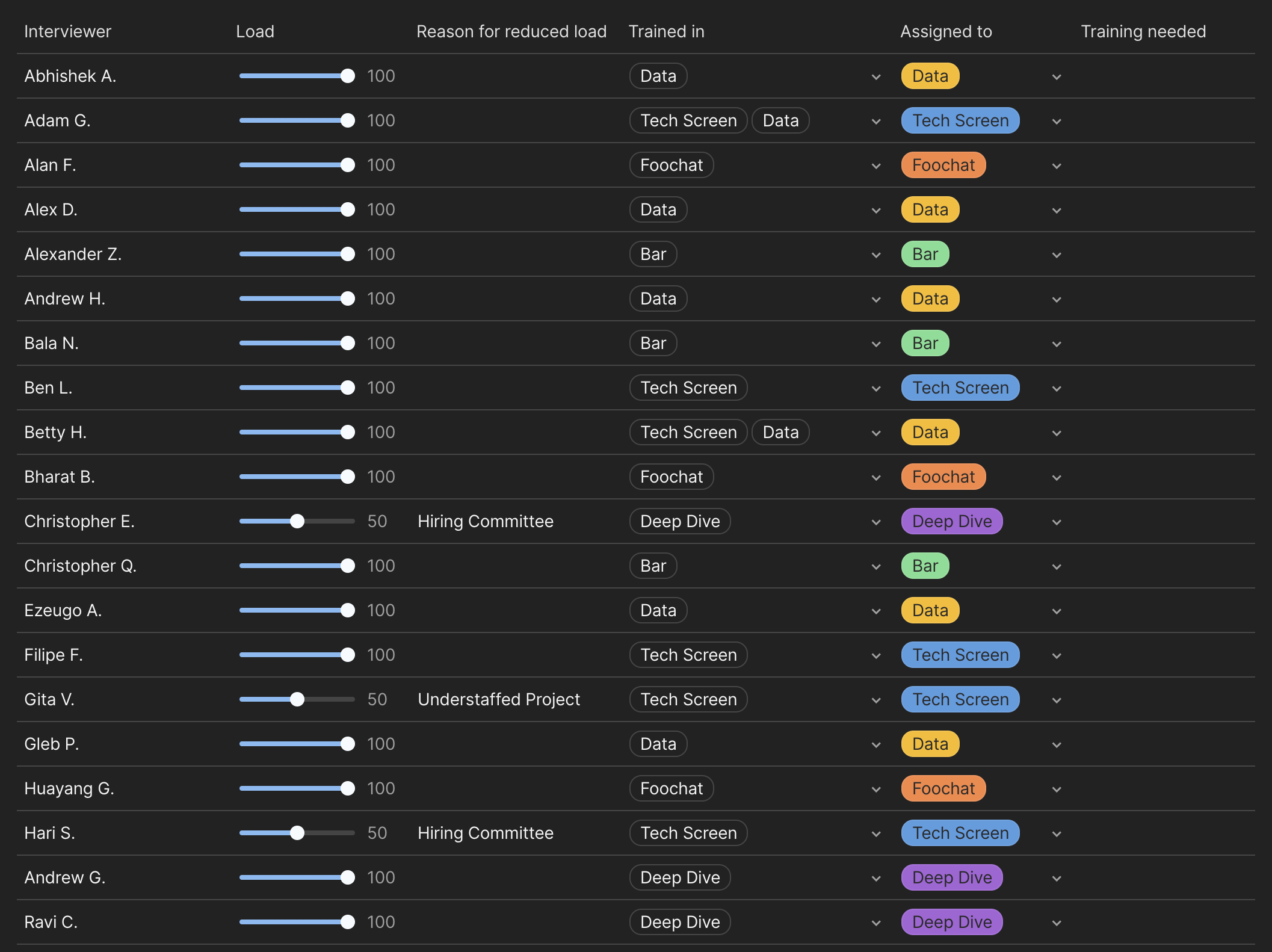
Task: Expand Adam G.'s Assigned to dropdown chevron
Action: tap(1057, 122)
